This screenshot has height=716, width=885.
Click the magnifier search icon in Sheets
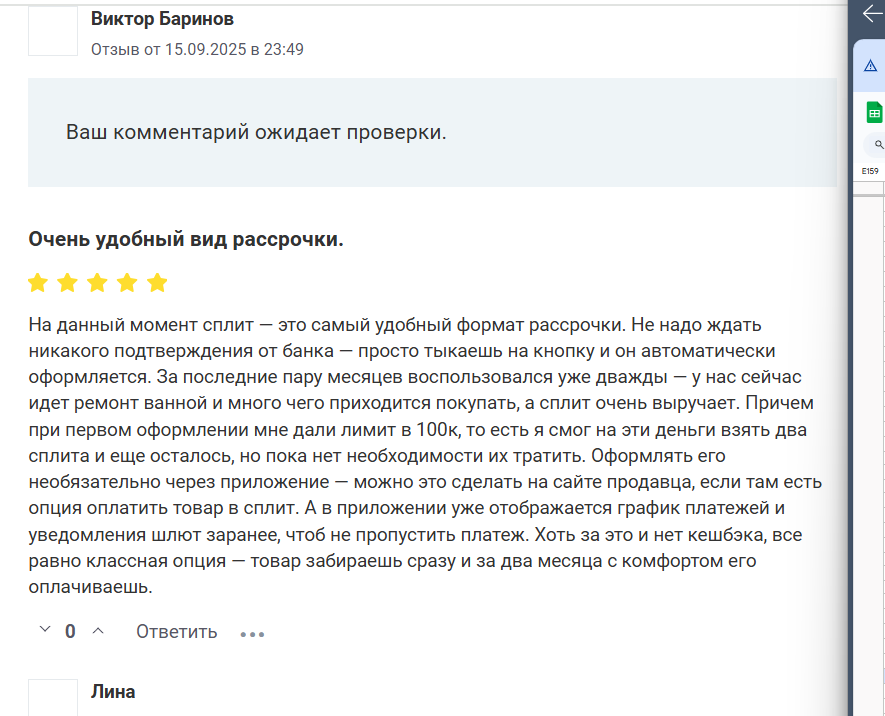(879, 144)
